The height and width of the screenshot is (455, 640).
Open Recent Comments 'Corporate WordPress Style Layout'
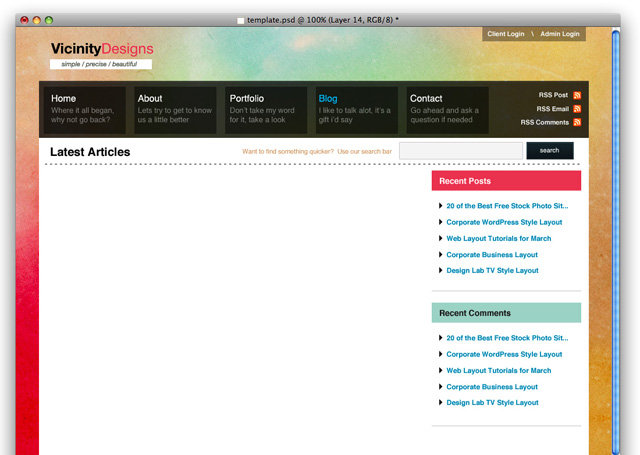(x=504, y=354)
